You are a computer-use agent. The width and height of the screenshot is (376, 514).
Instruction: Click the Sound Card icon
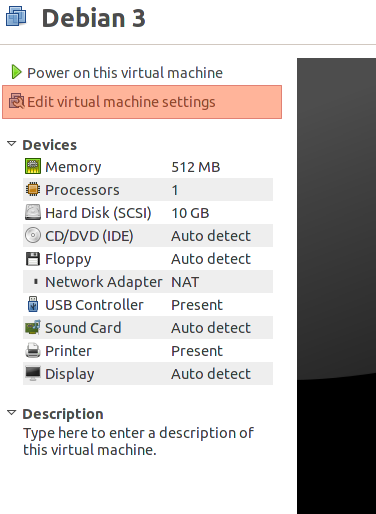point(33,327)
